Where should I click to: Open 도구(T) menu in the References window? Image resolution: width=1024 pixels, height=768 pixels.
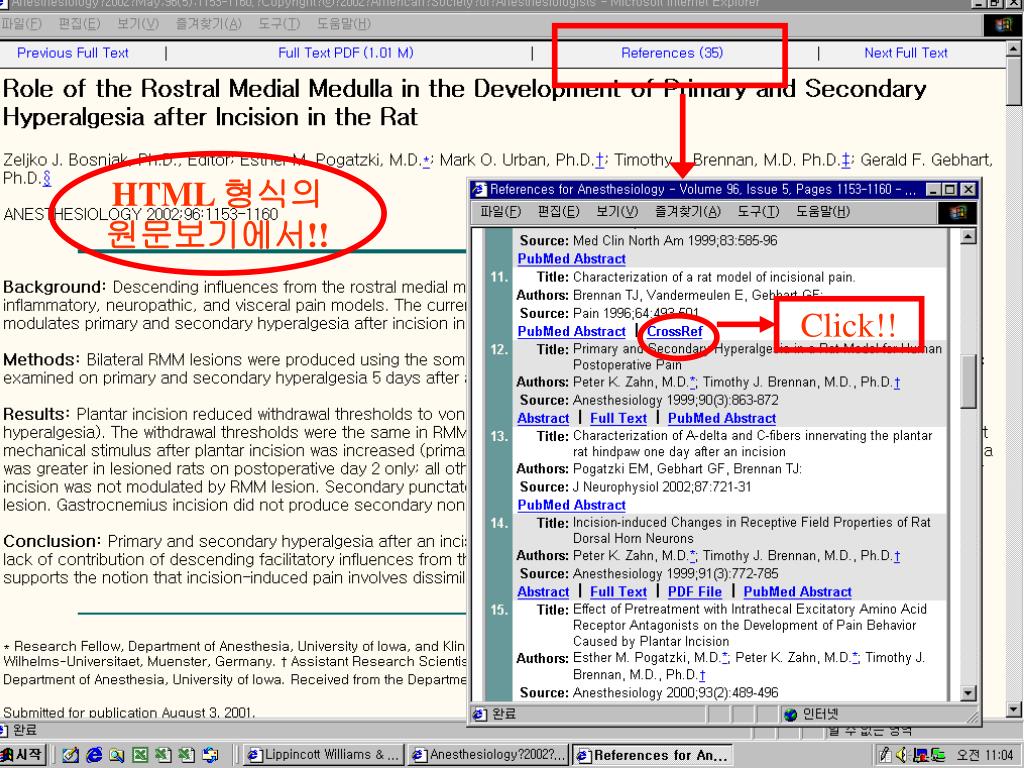(758, 212)
